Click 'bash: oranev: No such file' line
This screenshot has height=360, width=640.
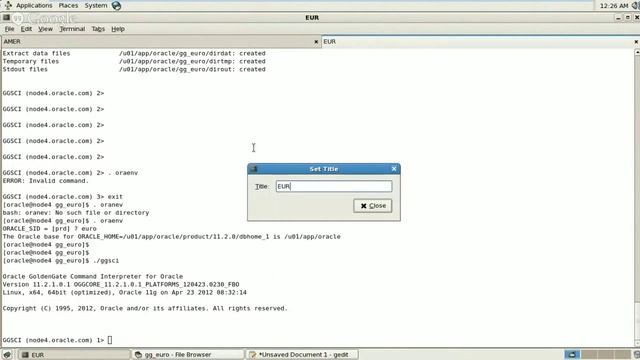76,213
